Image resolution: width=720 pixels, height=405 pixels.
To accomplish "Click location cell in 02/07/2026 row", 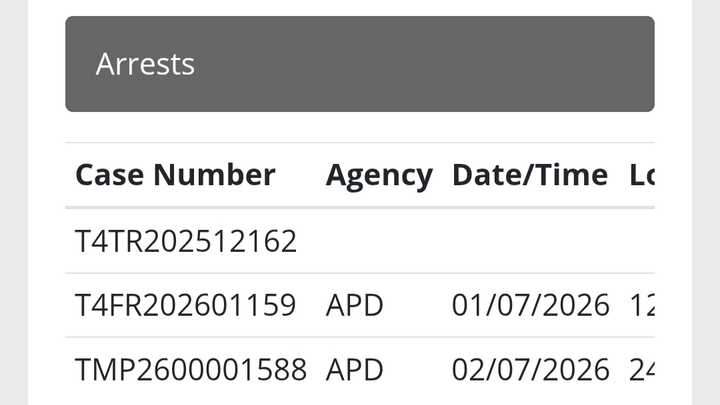I will tap(641, 369).
